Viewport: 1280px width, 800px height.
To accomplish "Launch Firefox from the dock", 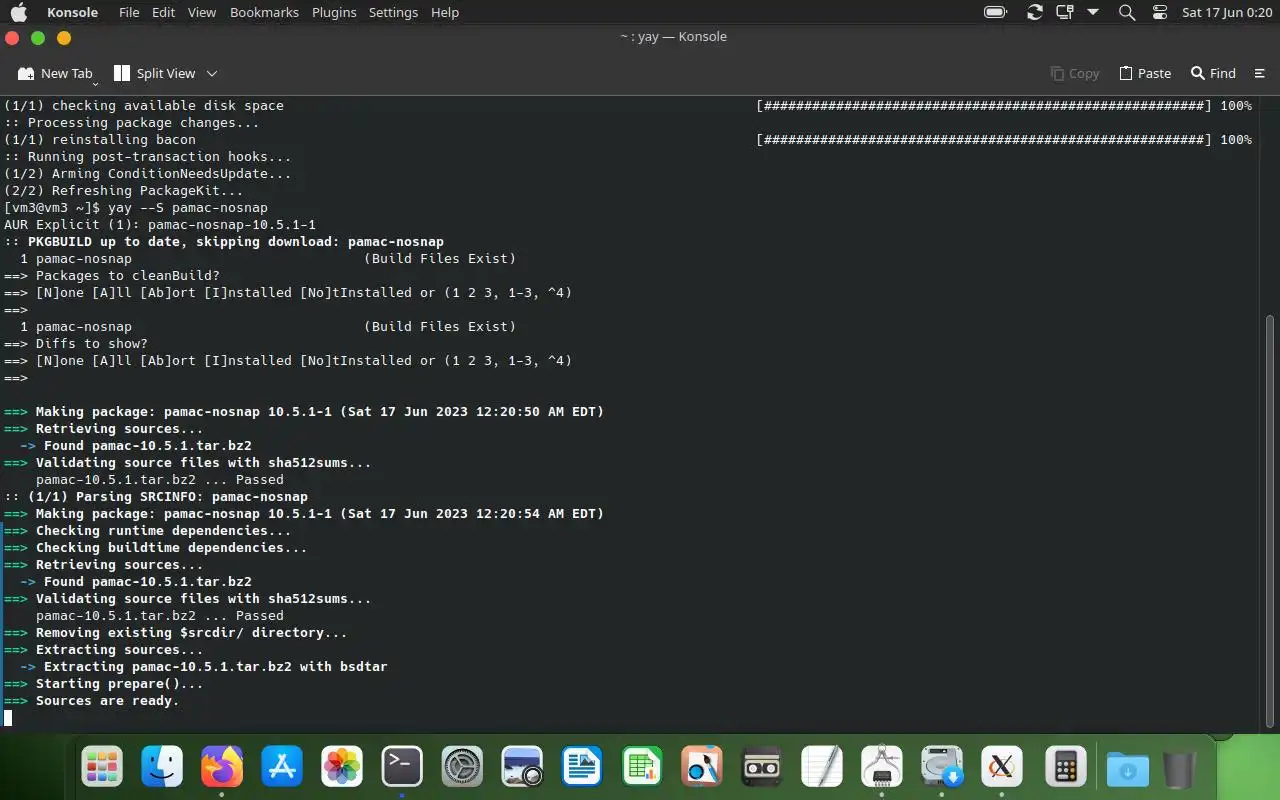I will tap(222, 767).
